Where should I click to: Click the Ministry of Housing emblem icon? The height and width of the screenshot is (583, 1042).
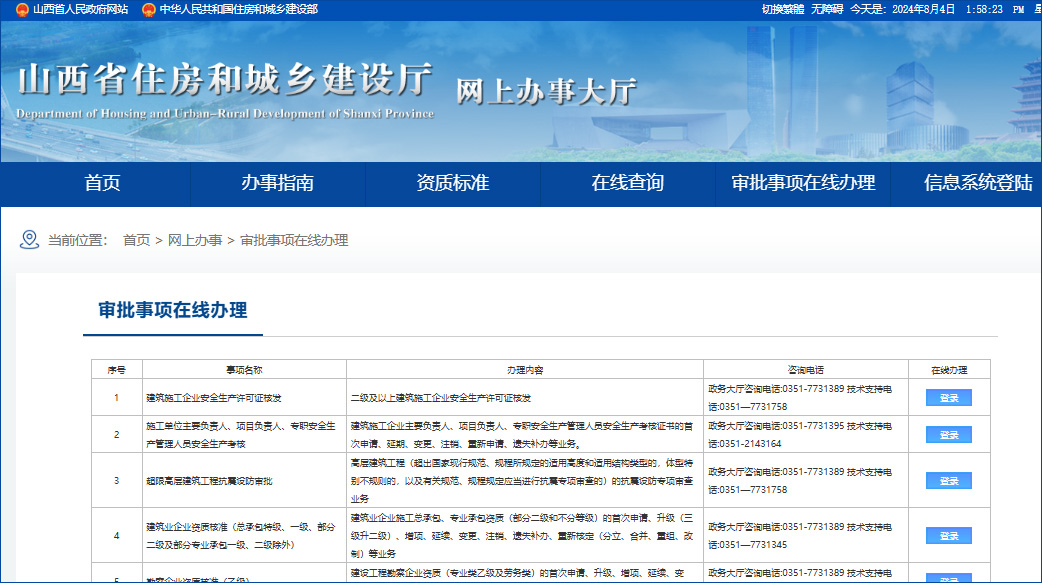149,9
